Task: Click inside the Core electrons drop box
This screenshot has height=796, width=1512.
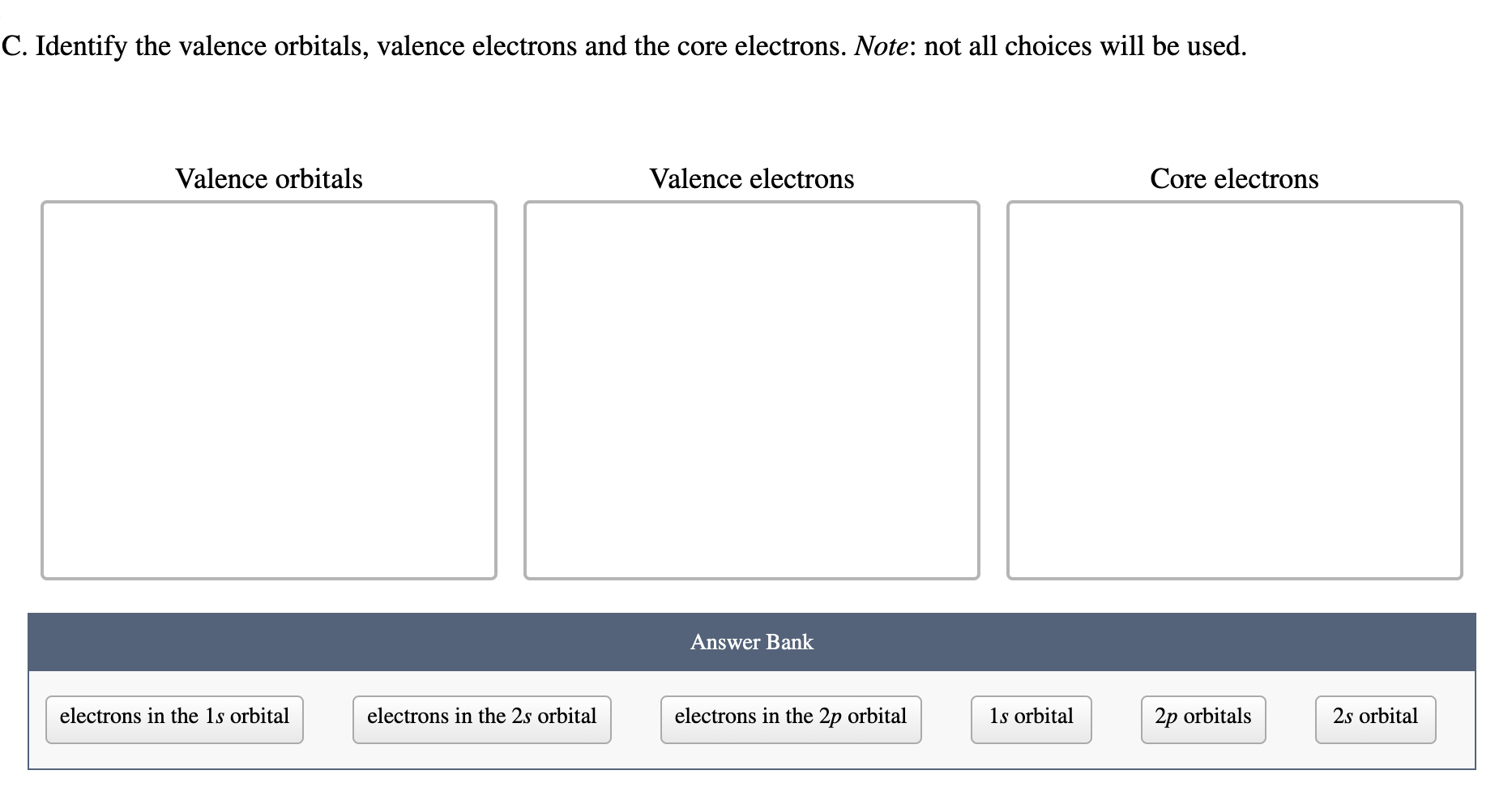Action: click(1233, 389)
